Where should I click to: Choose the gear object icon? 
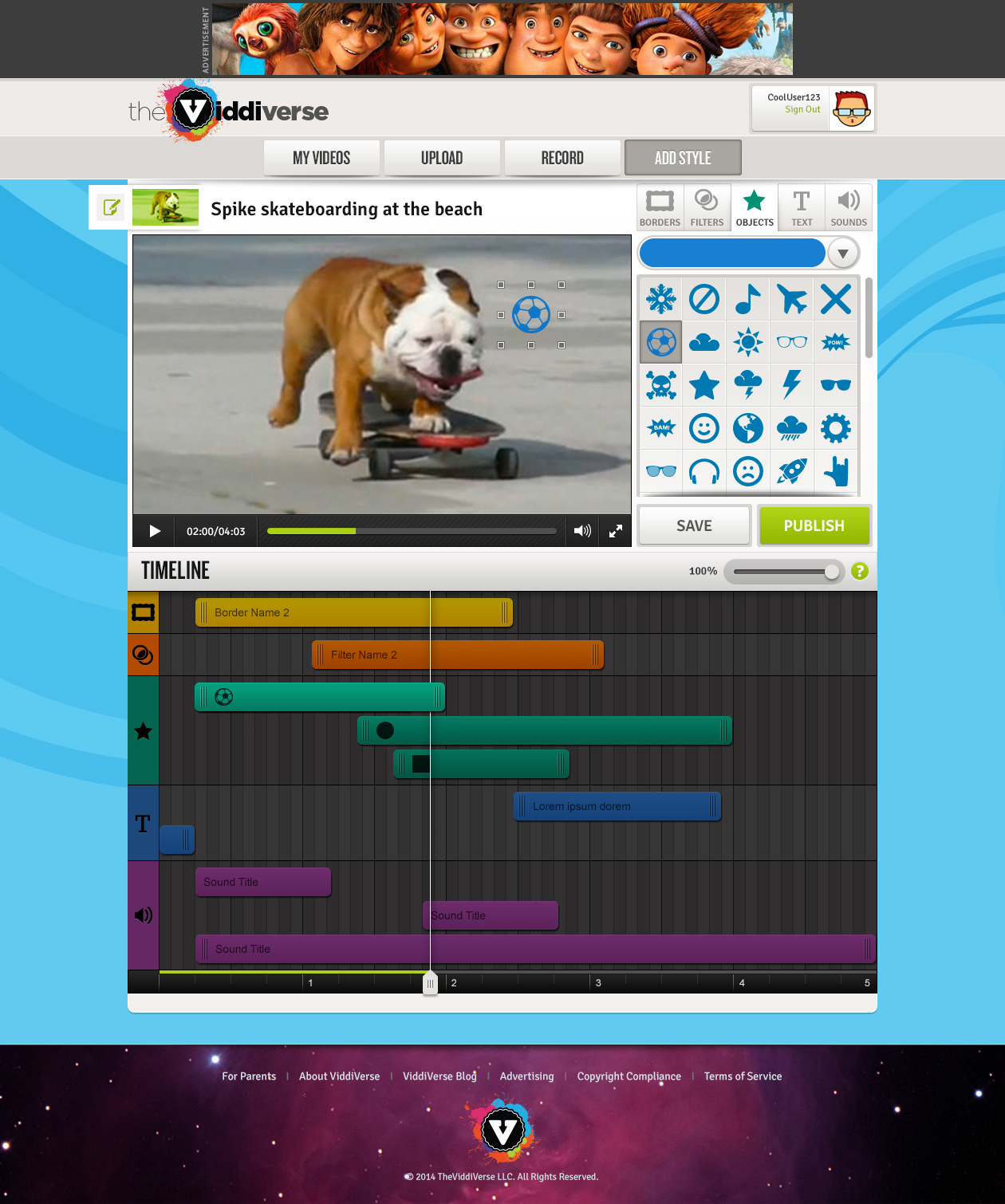tap(836, 428)
